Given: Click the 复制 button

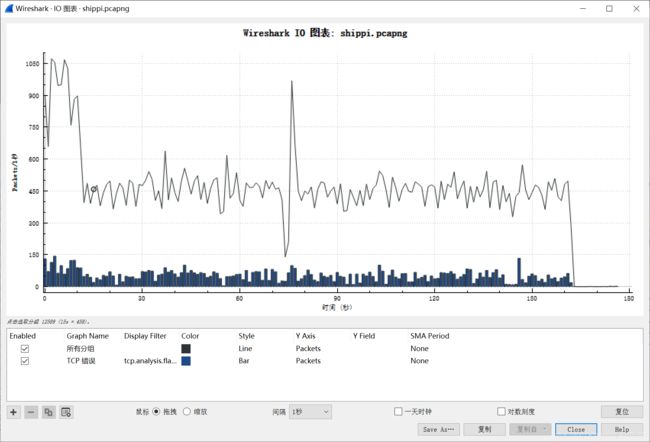Looking at the screenshot, I should pyautogui.click(x=485, y=430).
